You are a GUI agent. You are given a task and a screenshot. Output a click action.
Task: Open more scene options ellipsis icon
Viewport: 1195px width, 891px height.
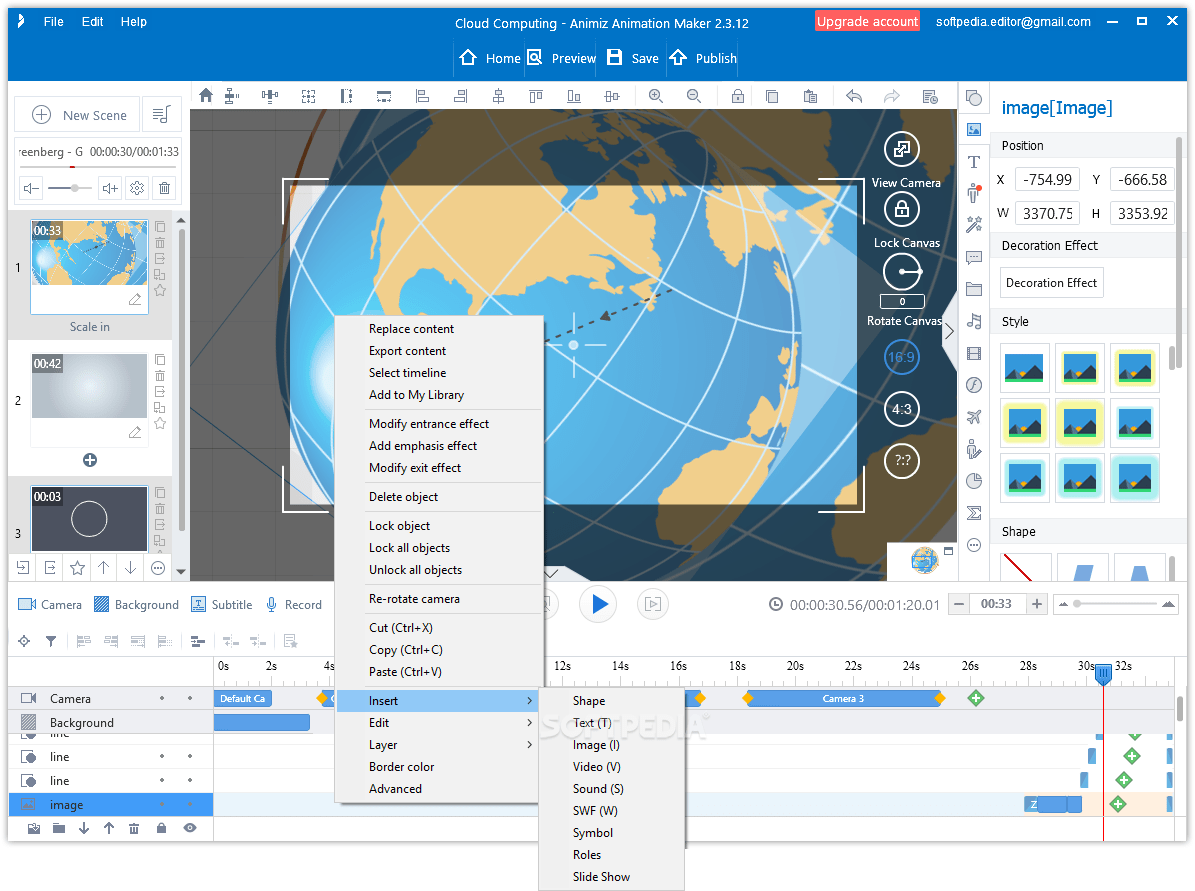[158, 568]
